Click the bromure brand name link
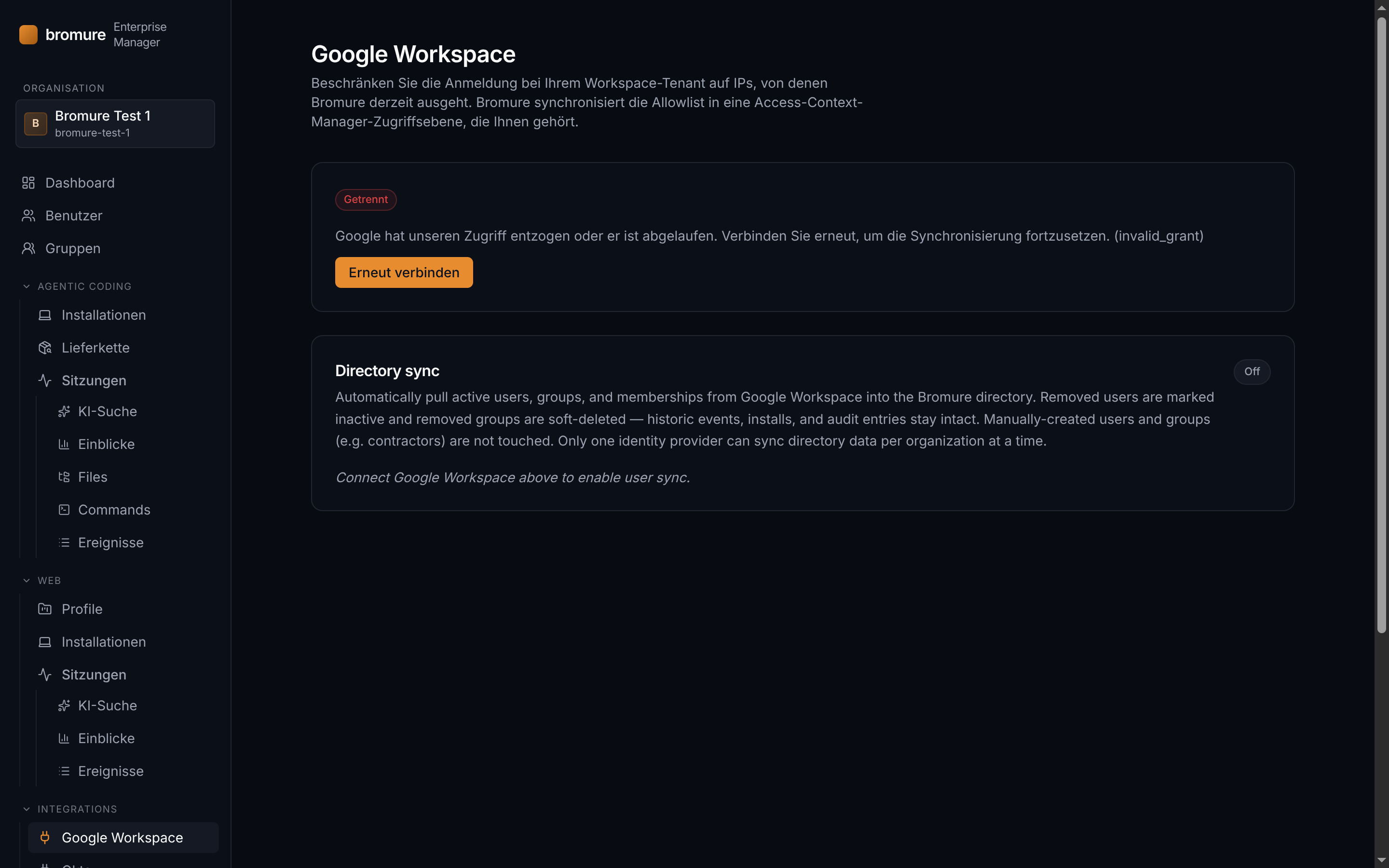 pos(75,34)
